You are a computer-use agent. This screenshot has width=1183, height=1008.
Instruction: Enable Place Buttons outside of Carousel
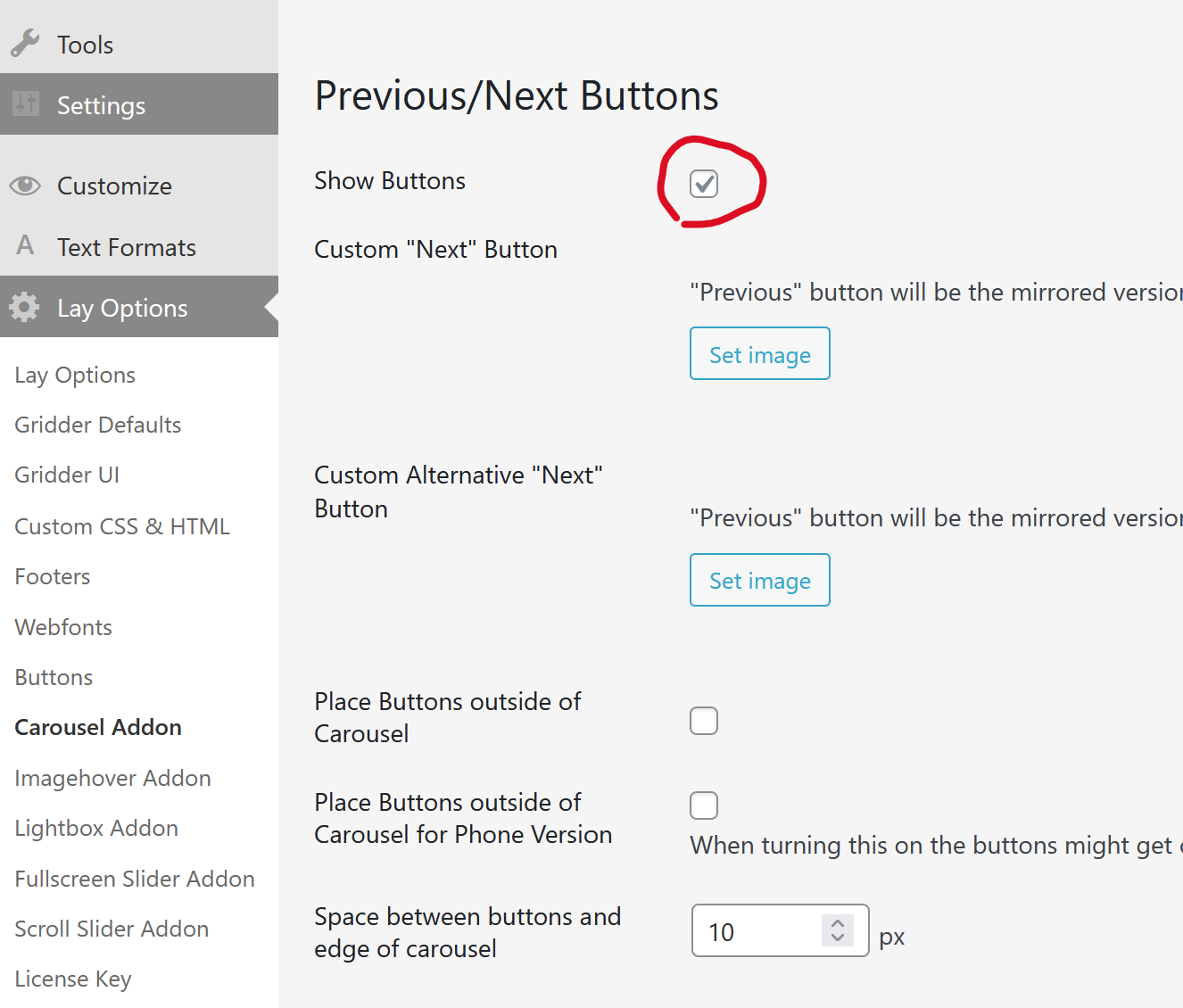click(x=704, y=721)
